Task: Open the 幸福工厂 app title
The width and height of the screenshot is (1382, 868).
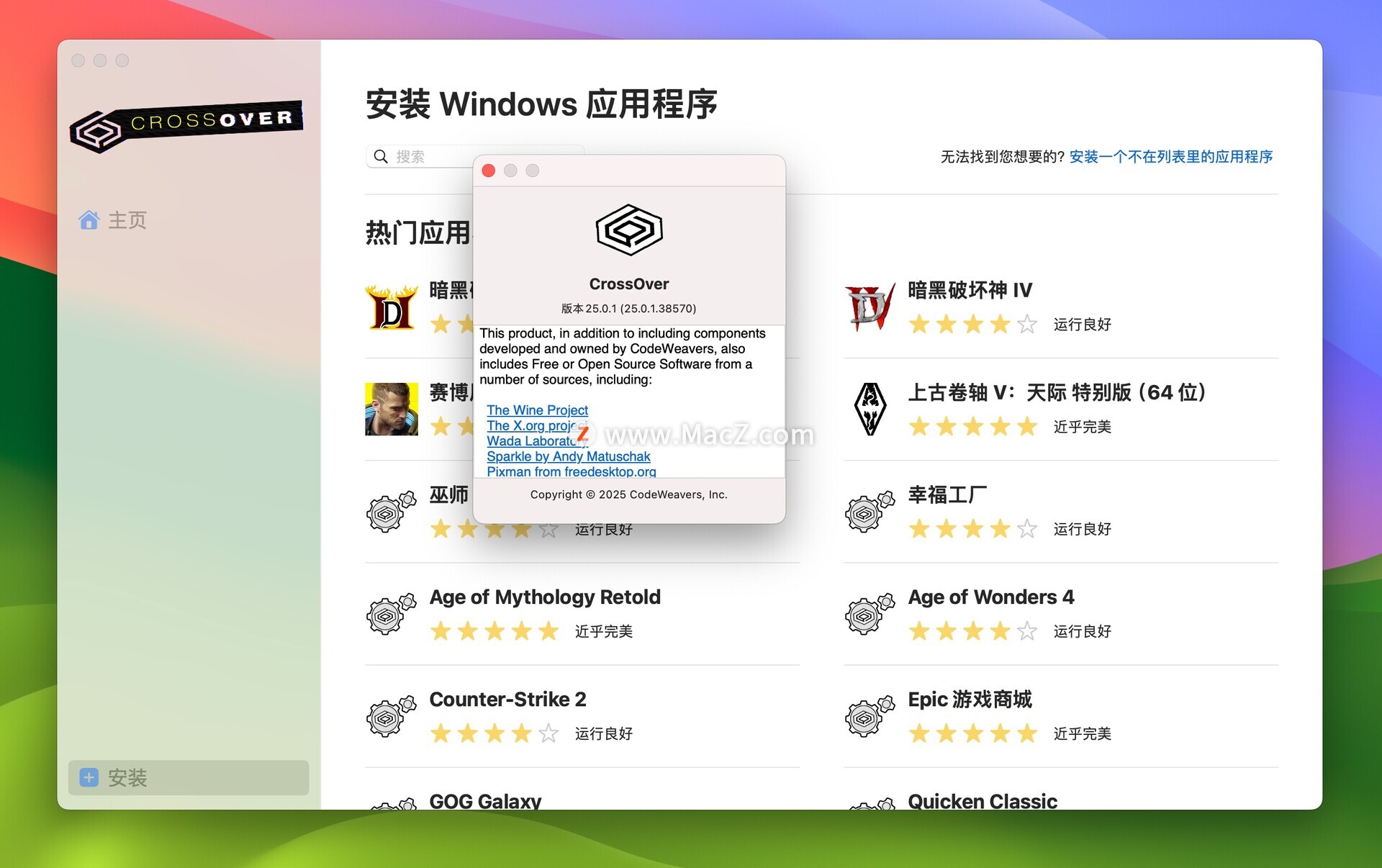Action: [947, 494]
